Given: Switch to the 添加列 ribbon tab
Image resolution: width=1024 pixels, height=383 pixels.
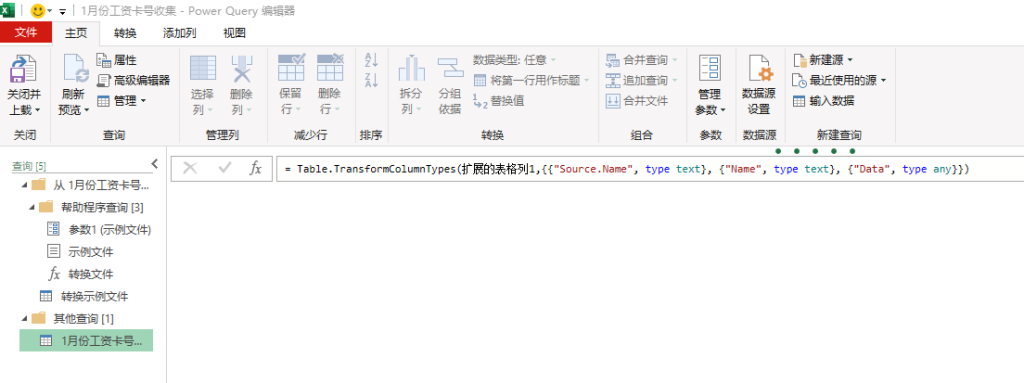Looking at the screenshot, I should click(x=180, y=33).
